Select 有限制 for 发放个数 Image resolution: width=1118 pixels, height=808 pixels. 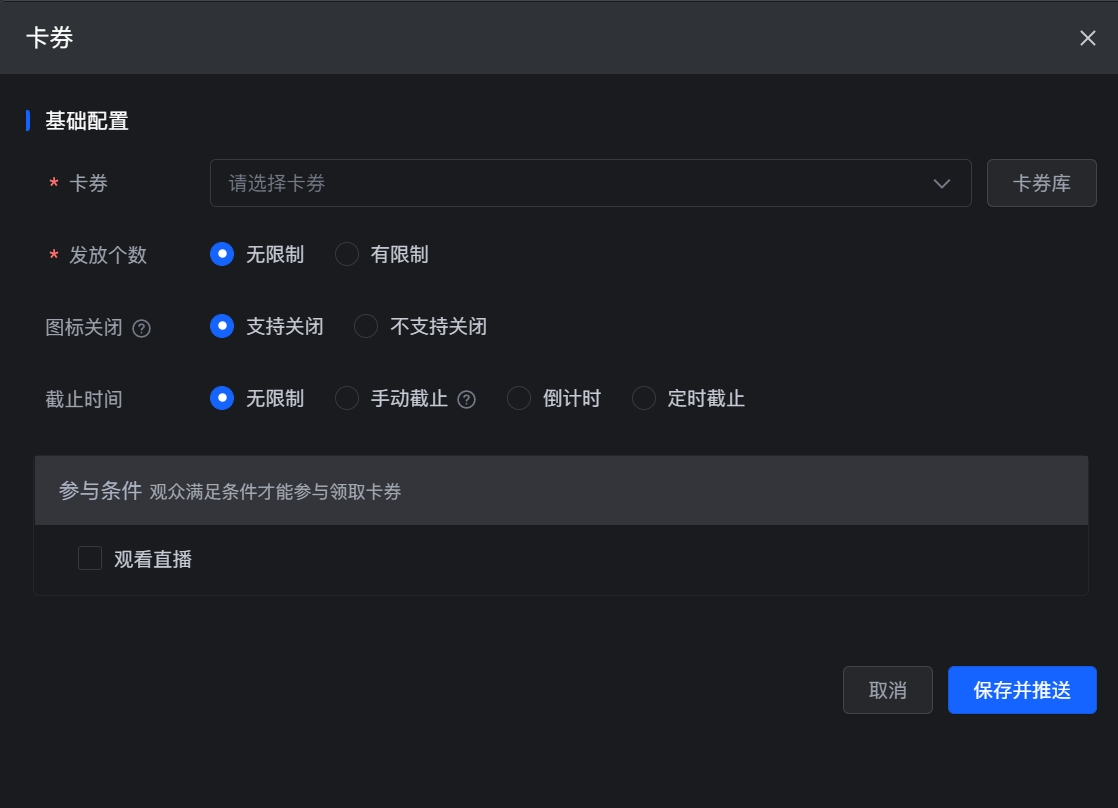pos(347,255)
